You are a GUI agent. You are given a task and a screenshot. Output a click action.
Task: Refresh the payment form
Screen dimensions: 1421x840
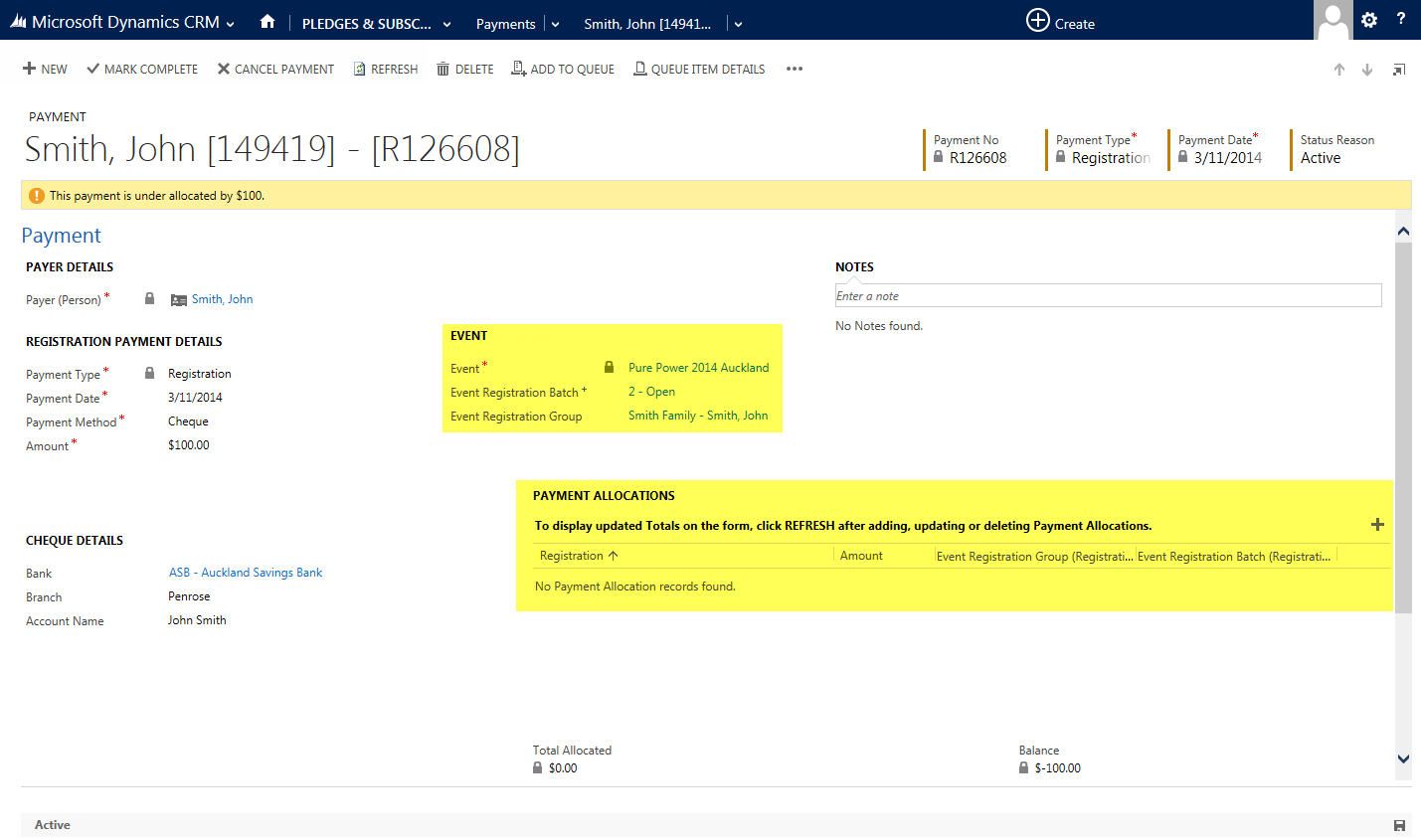[386, 69]
